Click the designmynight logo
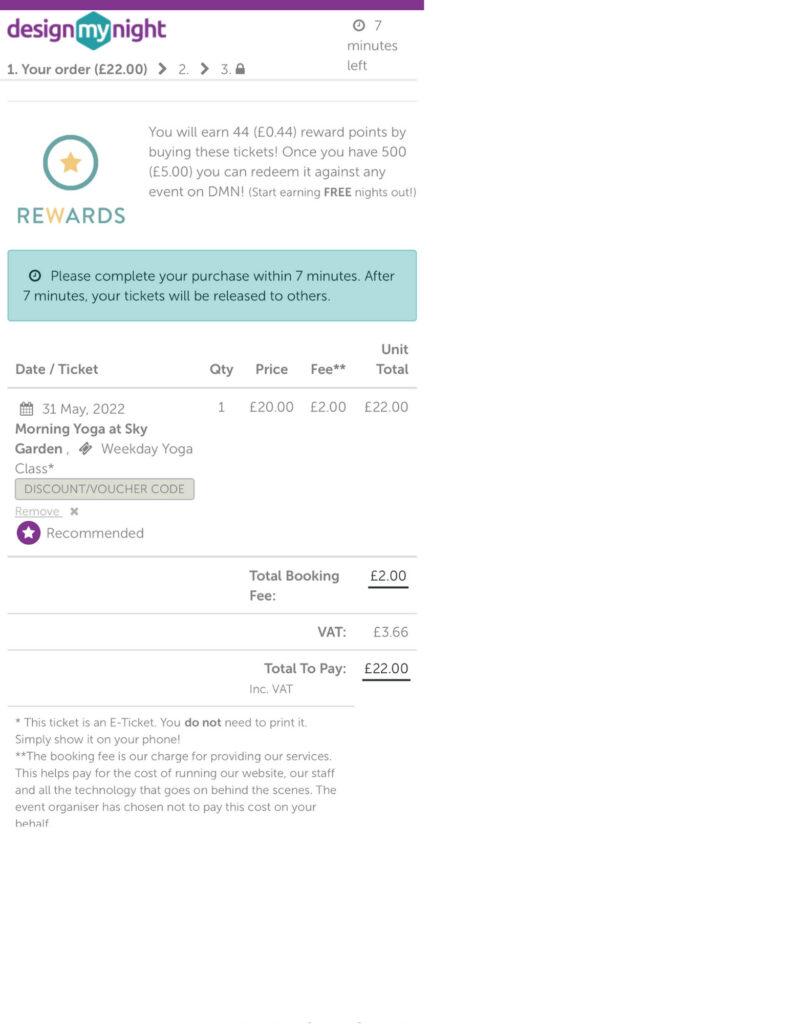This screenshot has height=1024, width=796. click(87, 31)
